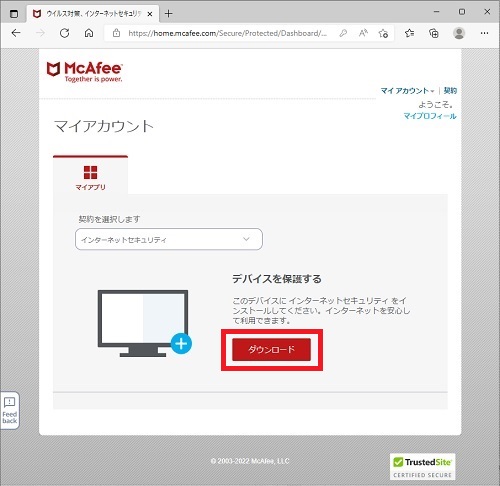Select the マイアプリ tab

(90, 175)
